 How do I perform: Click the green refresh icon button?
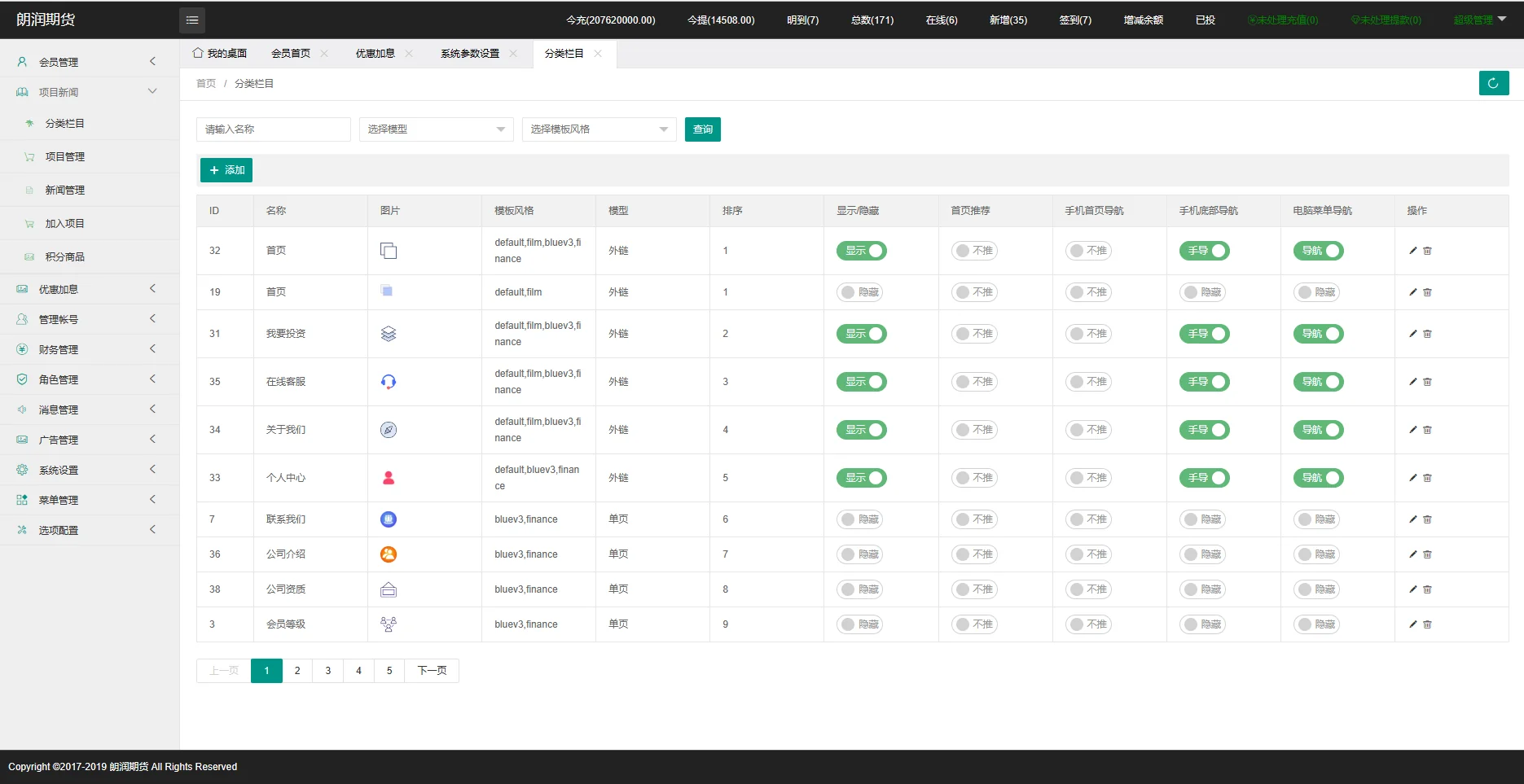coord(1493,83)
